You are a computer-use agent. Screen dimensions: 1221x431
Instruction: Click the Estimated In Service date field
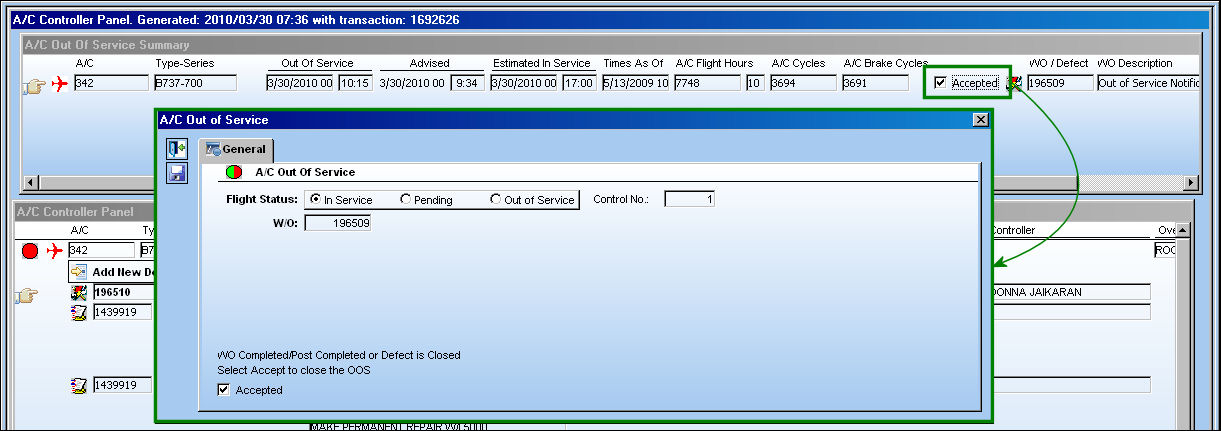[x=524, y=83]
